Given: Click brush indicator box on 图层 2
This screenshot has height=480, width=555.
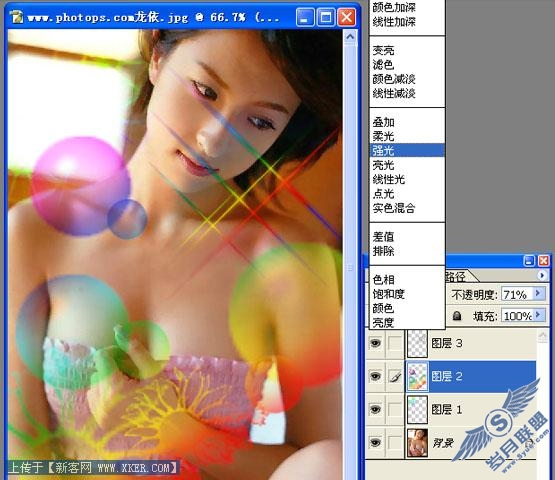Looking at the screenshot, I should point(394,376).
